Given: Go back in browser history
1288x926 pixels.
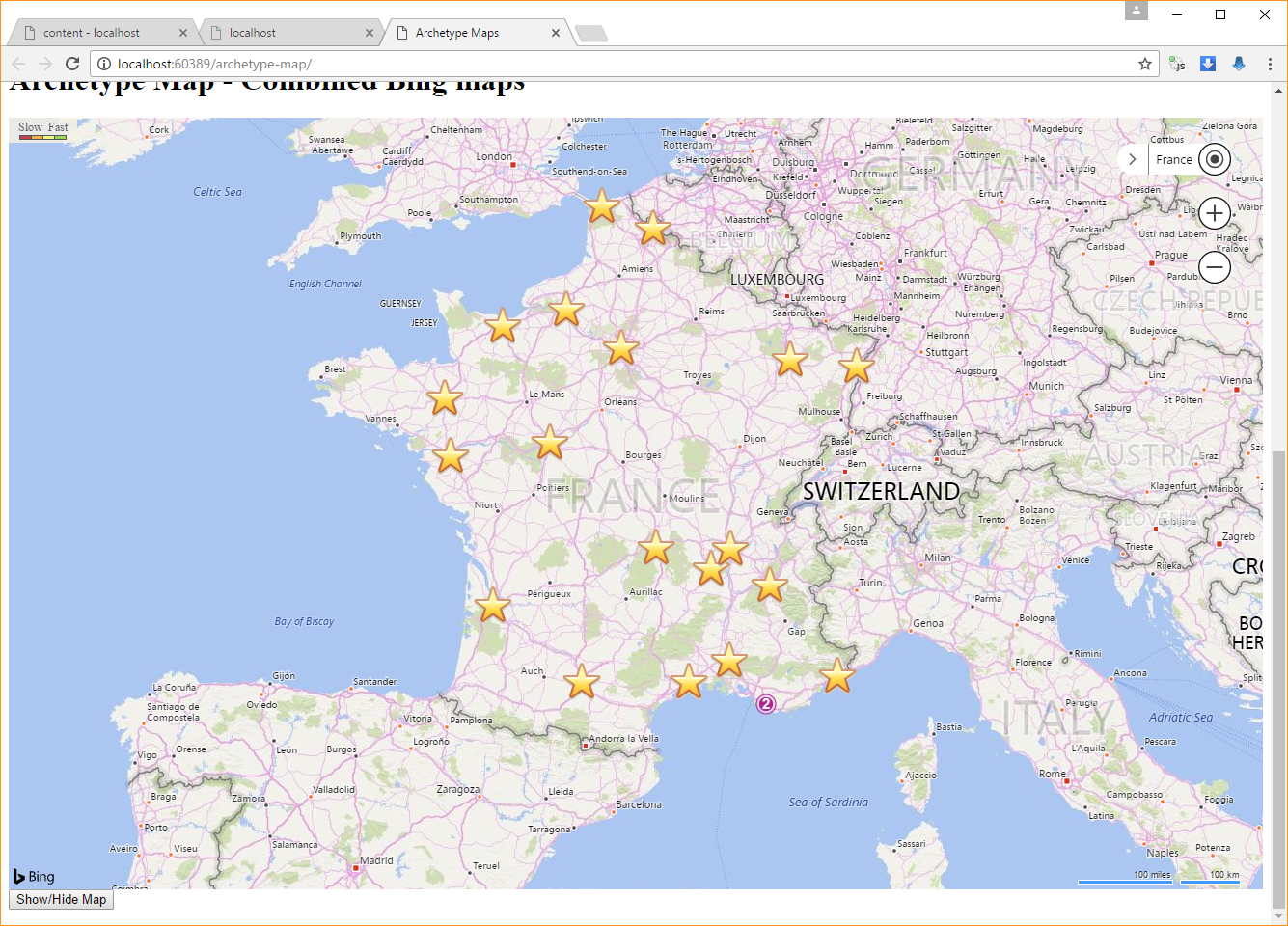Looking at the screenshot, I should [x=18, y=64].
